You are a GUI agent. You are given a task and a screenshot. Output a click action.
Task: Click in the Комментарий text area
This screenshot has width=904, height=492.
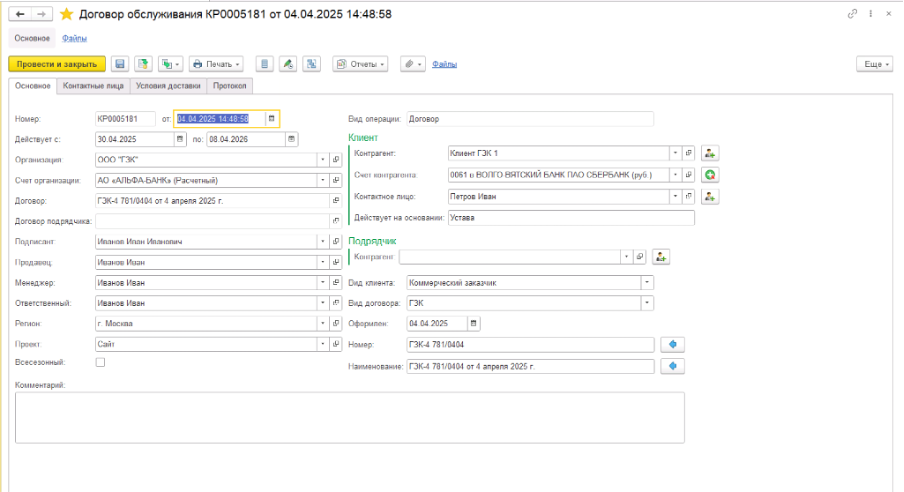[350, 418]
